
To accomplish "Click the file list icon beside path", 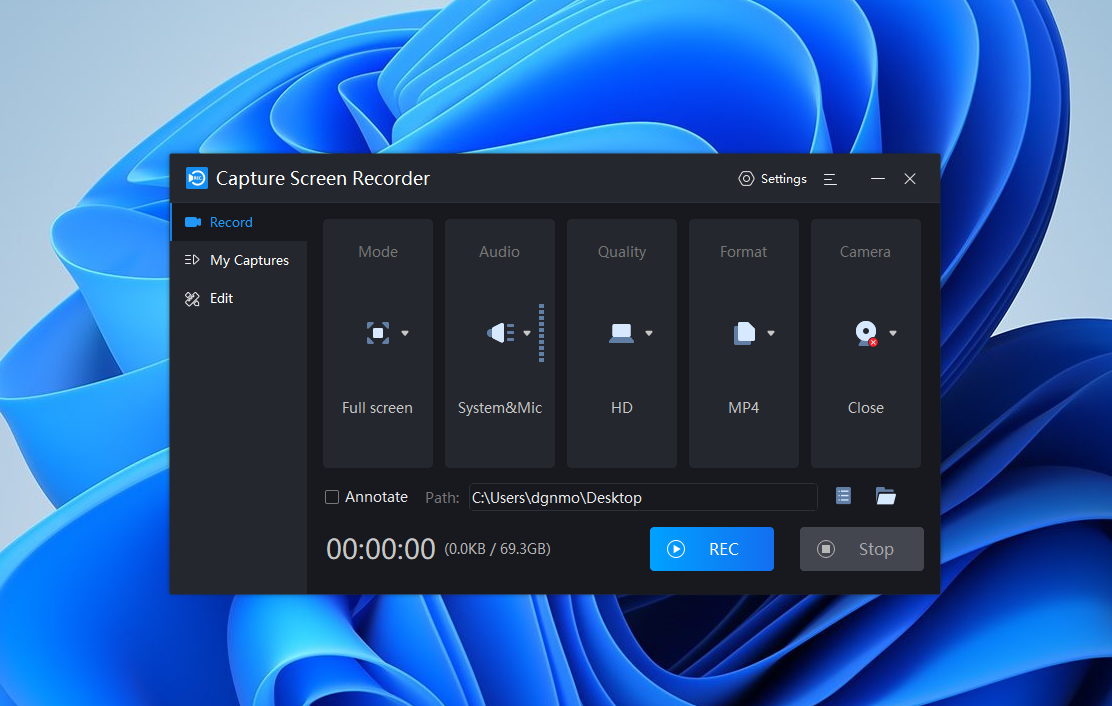I will [843, 496].
